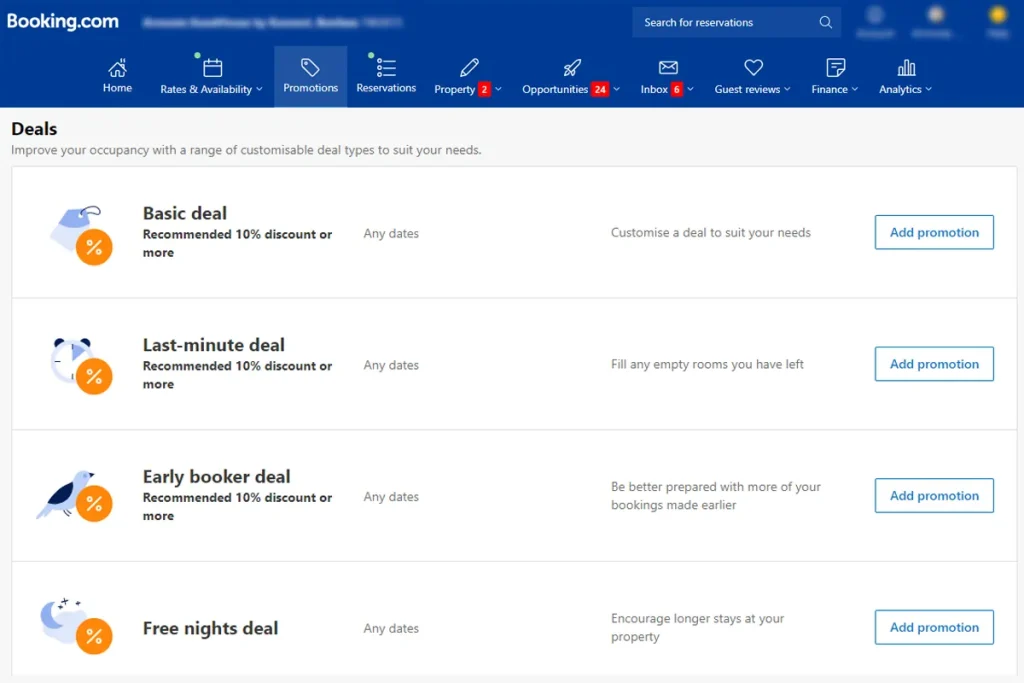1024x683 pixels.
Task: Open the Inbox envelope icon
Action: (668, 67)
